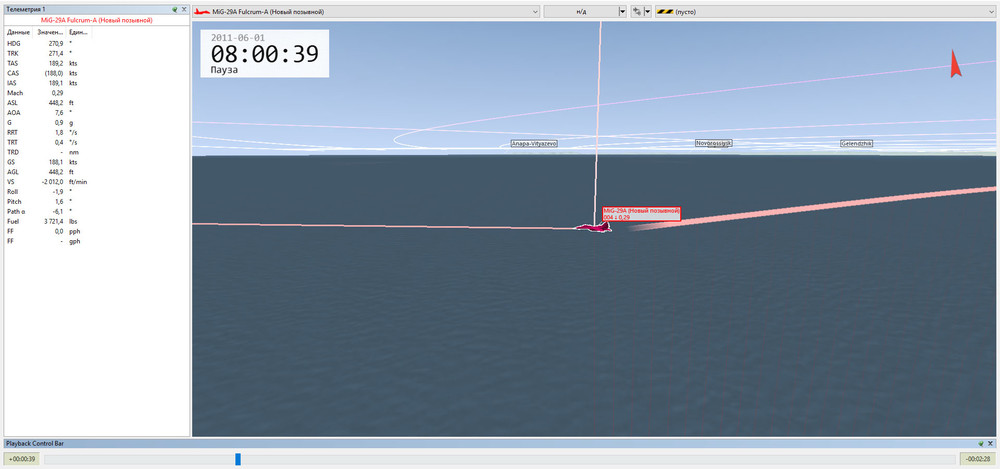The height and width of the screenshot is (469, 1000).
Task: Click the Пауза status text
Action: pyautogui.click(x=224, y=70)
